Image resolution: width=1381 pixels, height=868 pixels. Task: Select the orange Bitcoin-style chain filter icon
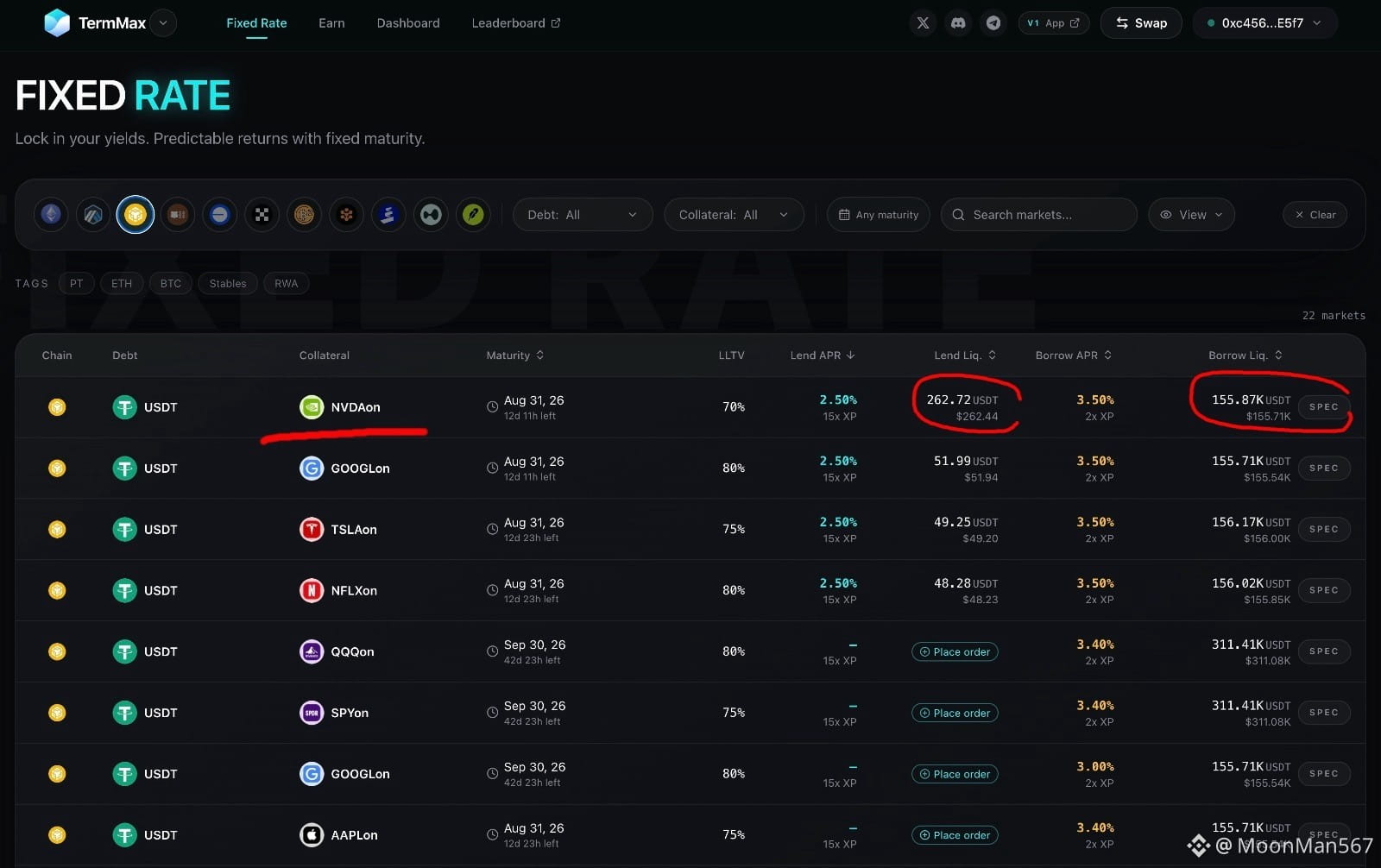(x=304, y=215)
